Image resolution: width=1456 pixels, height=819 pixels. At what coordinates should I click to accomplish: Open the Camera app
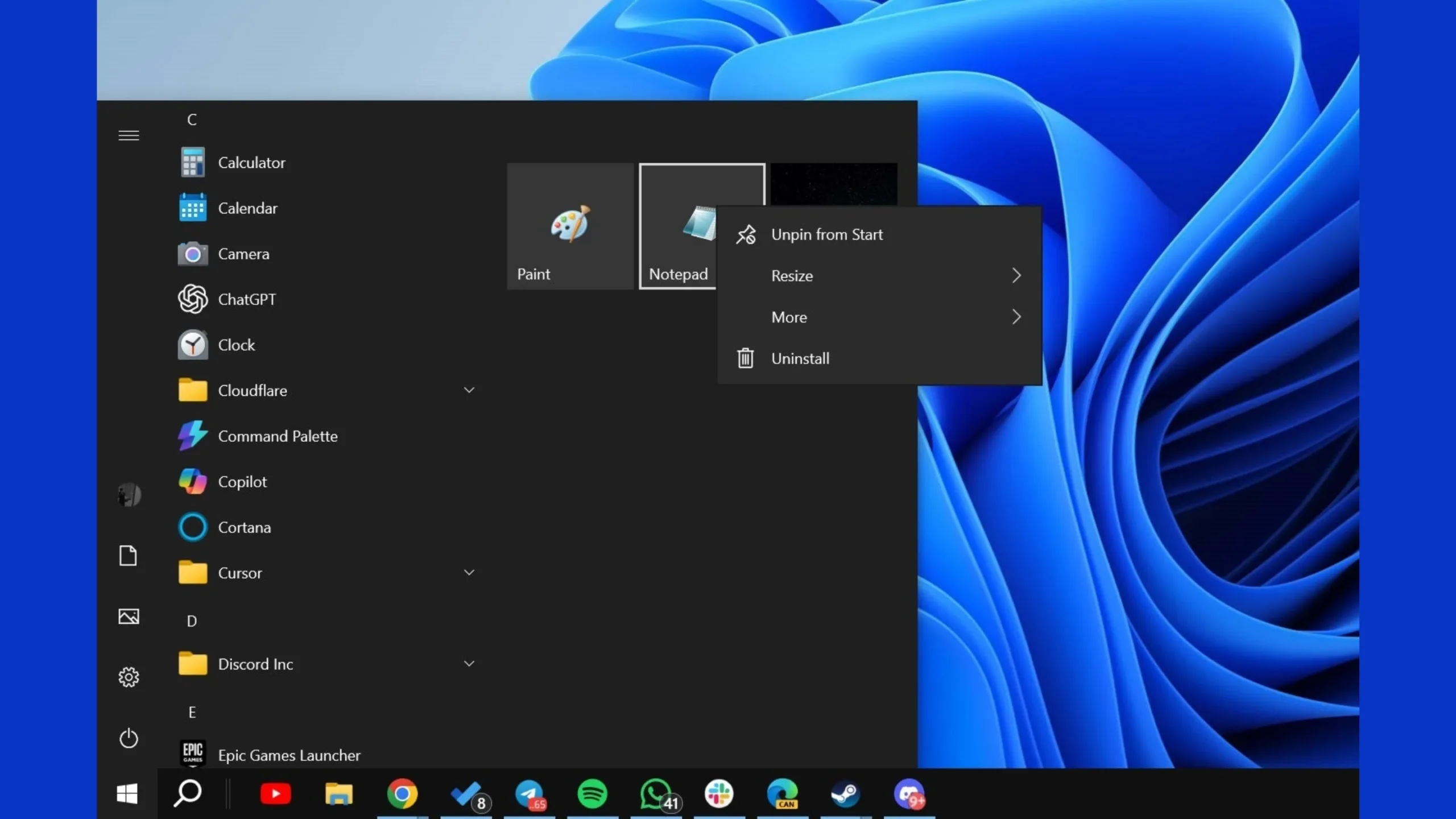(327, 254)
